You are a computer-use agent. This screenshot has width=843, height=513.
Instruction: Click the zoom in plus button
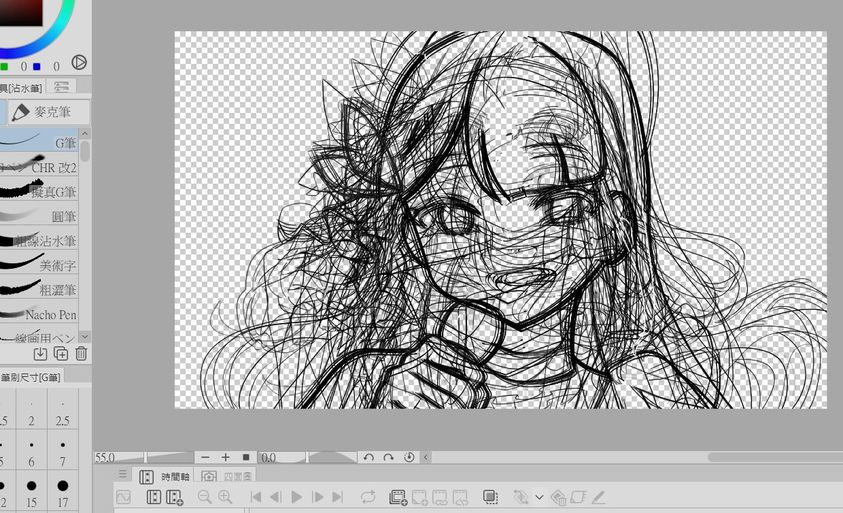click(x=225, y=458)
